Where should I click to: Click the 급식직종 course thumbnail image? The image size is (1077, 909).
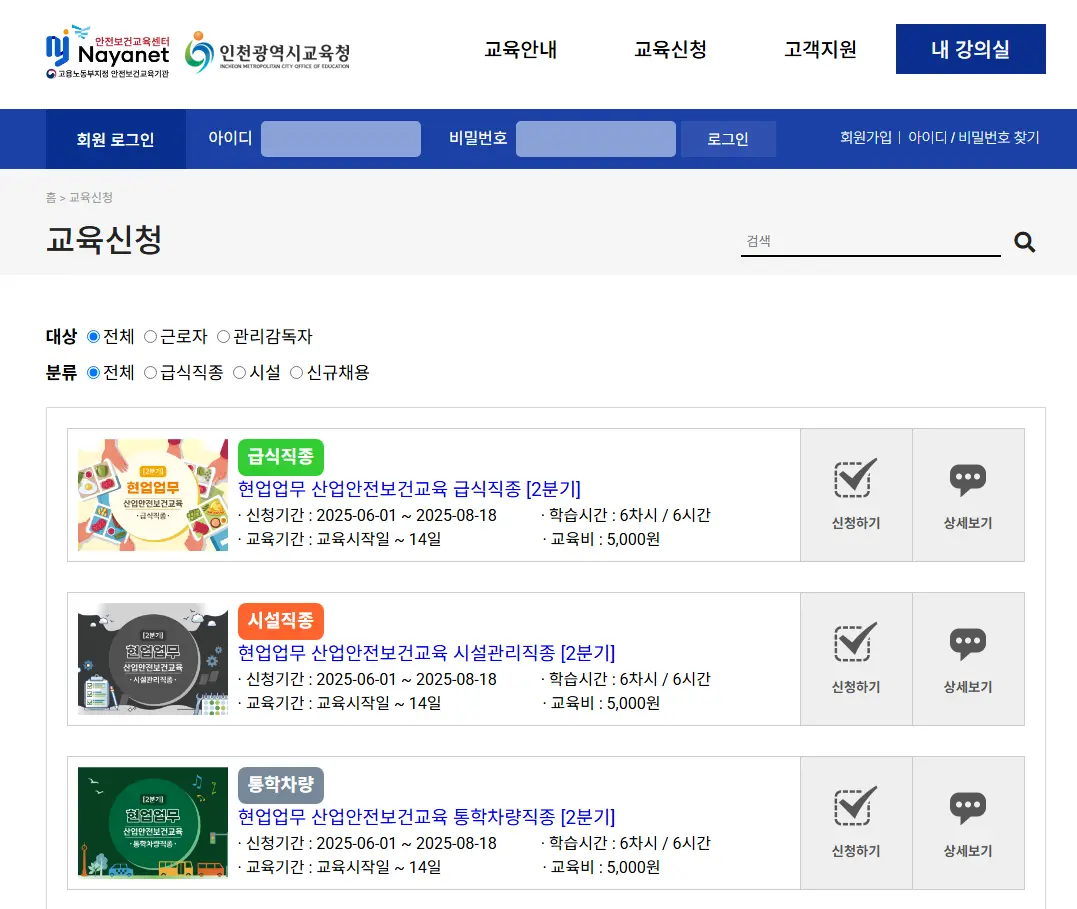coord(151,494)
